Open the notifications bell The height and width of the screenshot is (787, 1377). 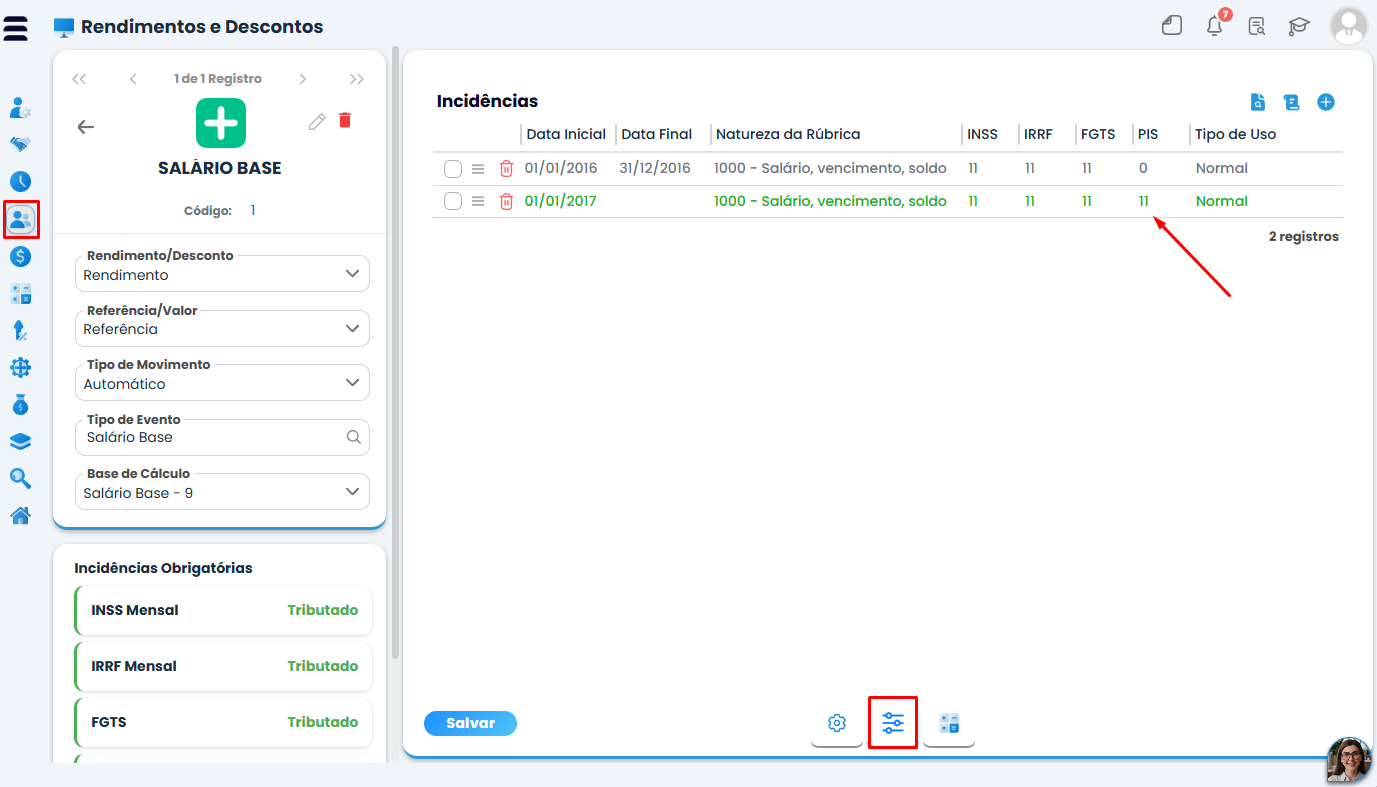1215,26
